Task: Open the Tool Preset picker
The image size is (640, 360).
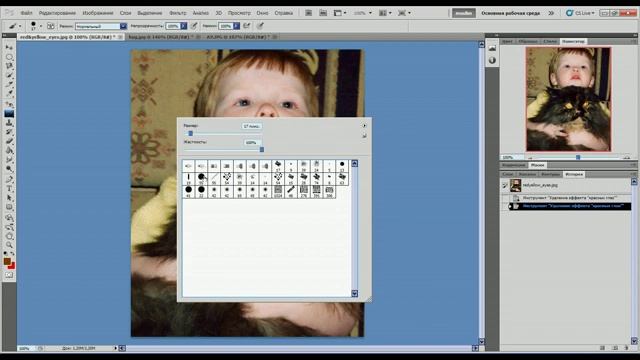Action: 15,26
